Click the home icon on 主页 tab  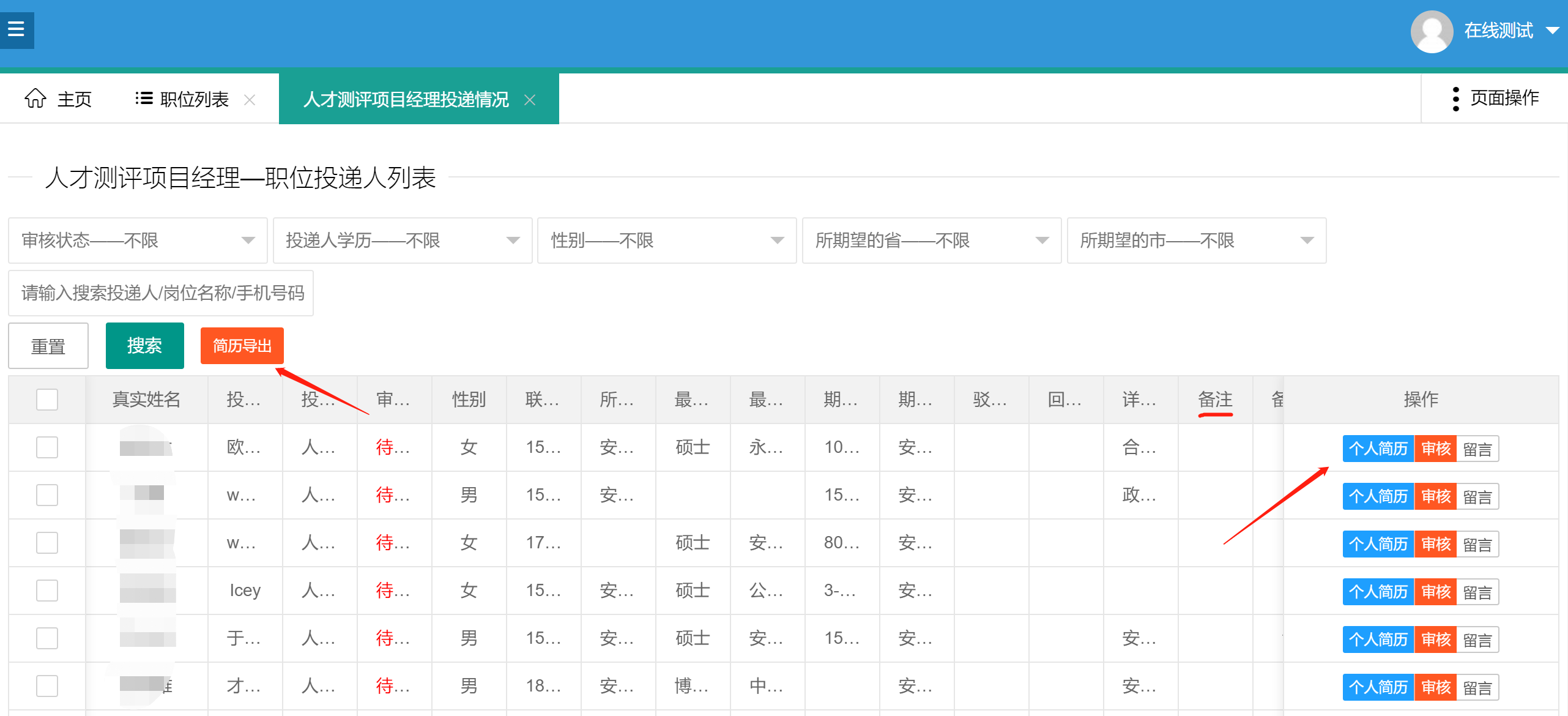pyautogui.click(x=35, y=98)
